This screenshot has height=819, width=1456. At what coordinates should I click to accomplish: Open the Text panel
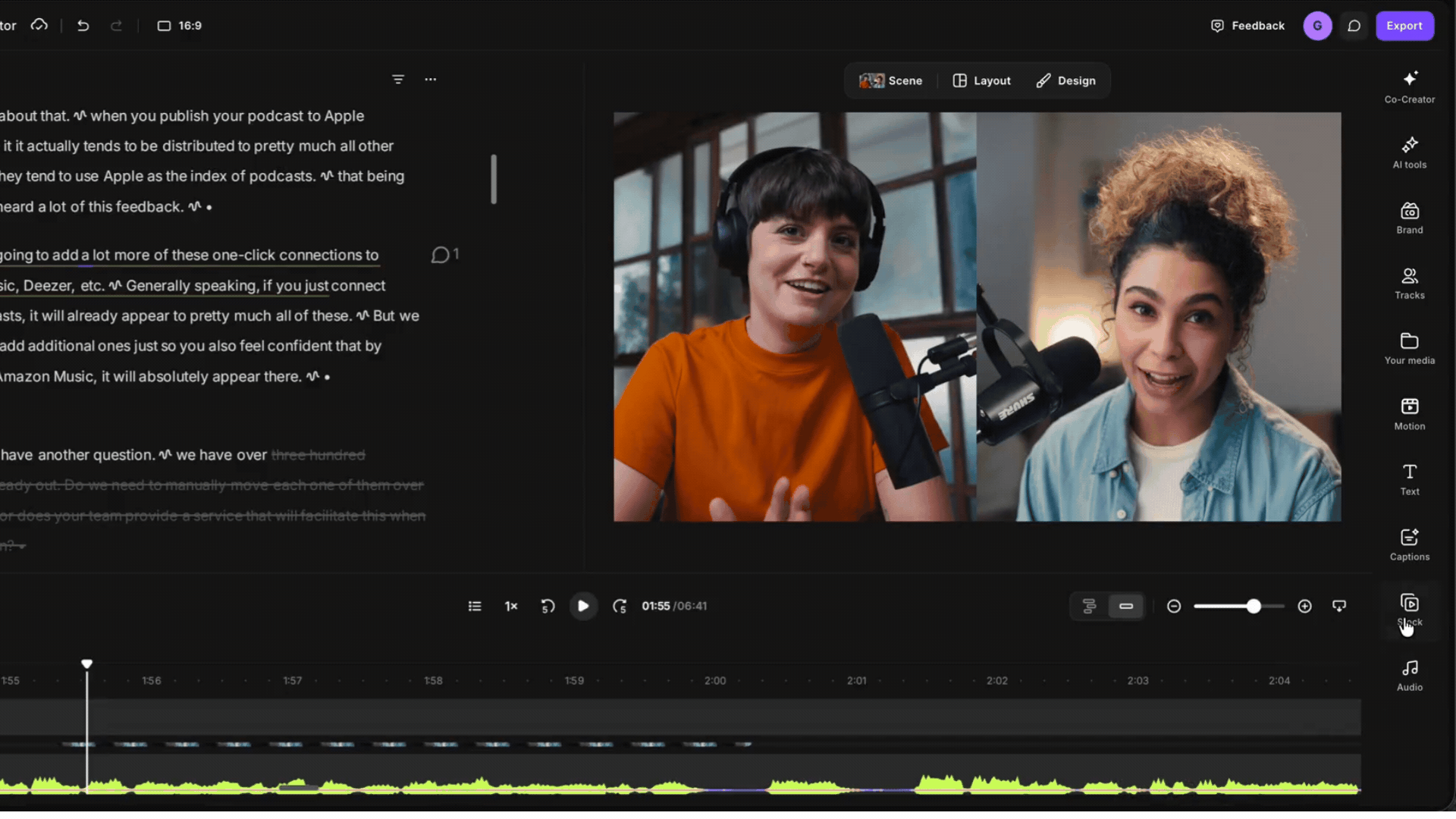pyautogui.click(x=1409, y=479)
